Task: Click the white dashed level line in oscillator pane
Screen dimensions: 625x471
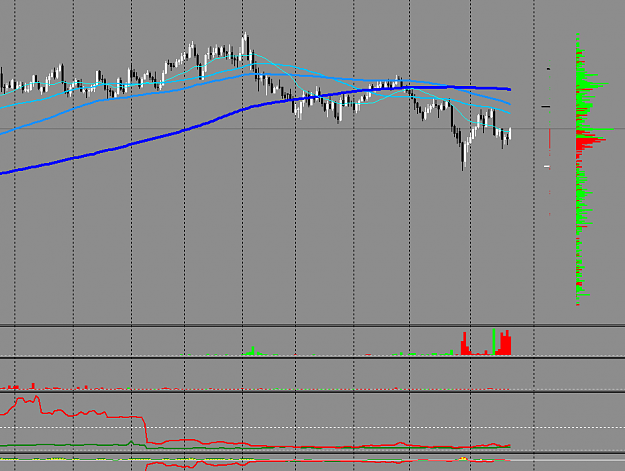Action: coord(312,428)
